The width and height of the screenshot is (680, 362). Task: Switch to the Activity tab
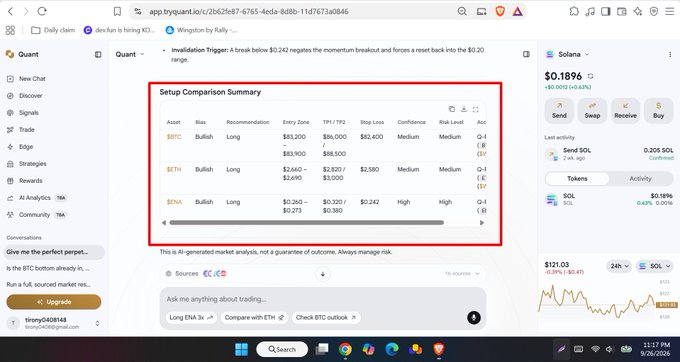[641, 179]
